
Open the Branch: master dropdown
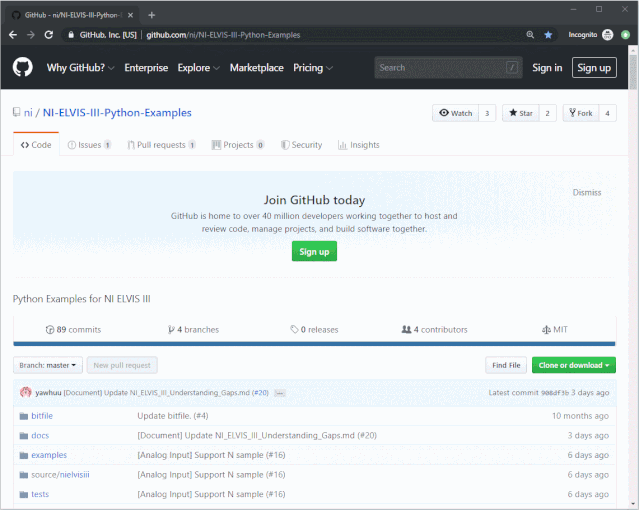point(47,365)
